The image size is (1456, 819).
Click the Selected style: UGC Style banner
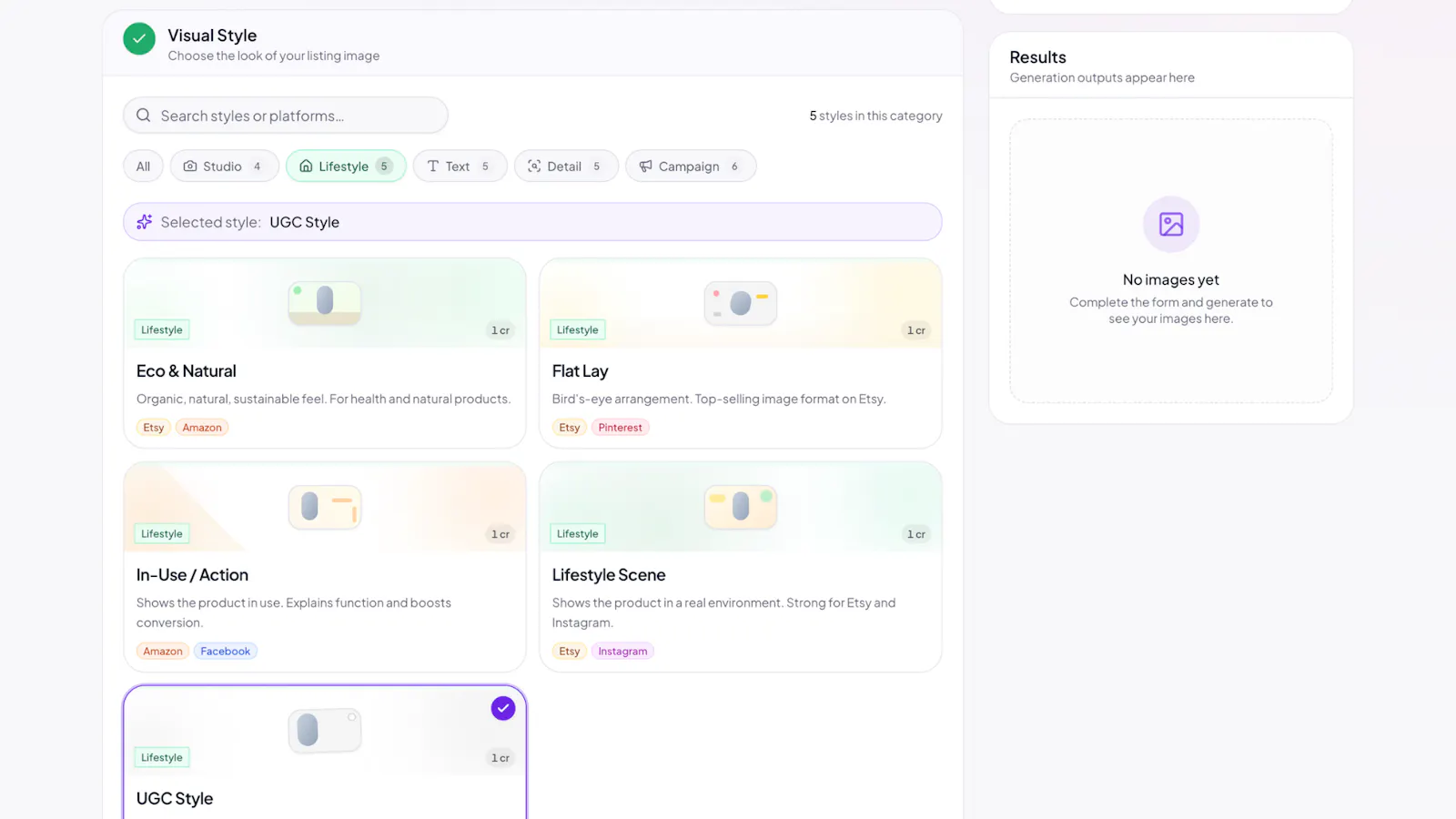point(532,222)
